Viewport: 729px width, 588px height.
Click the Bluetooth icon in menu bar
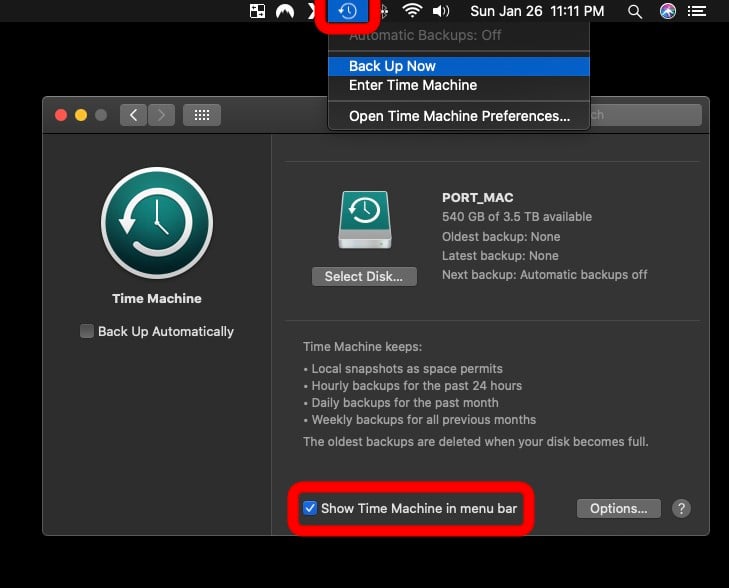point(384,11)
